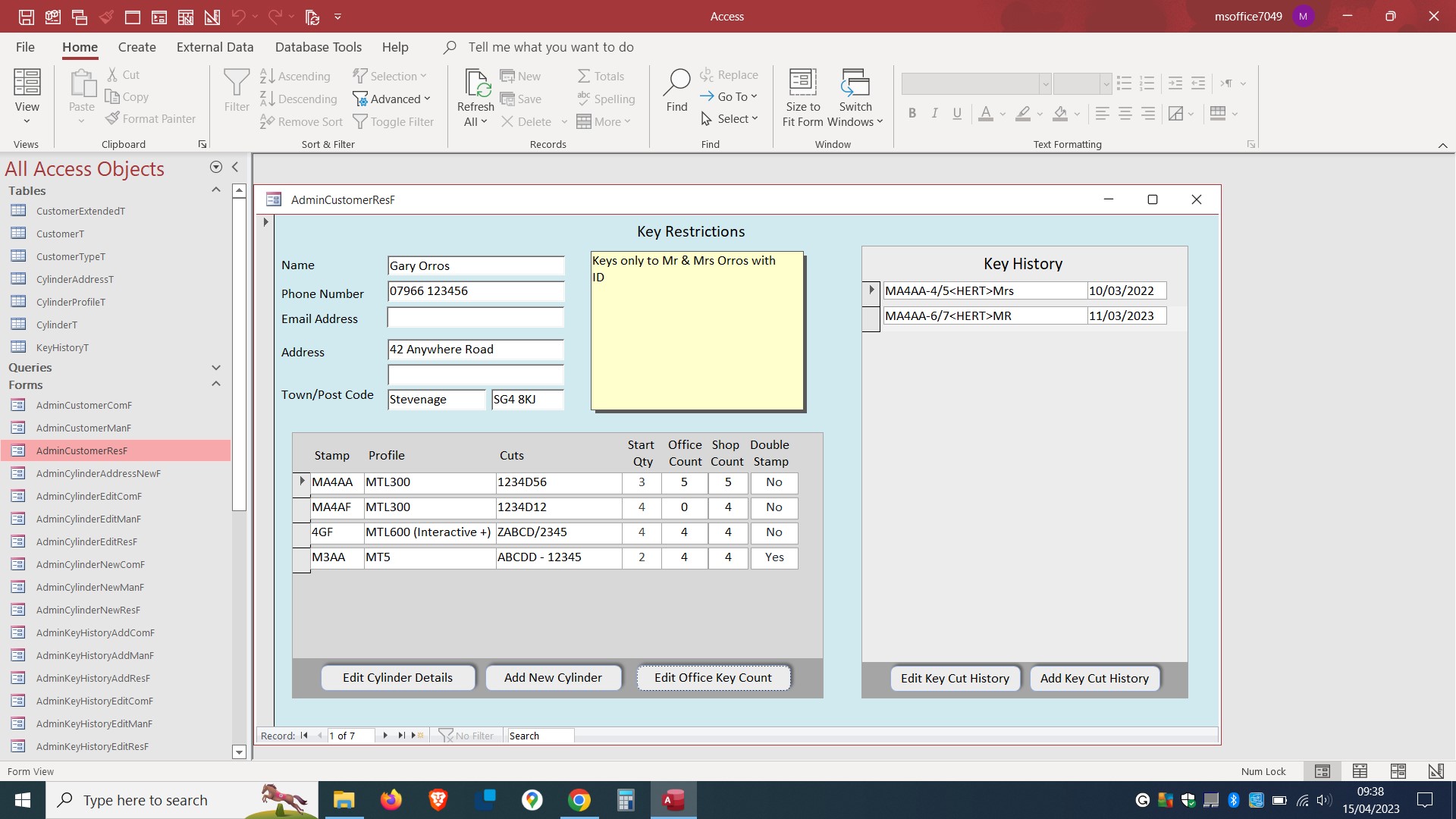The image size is (1456, 819).
Task: Toggle Bold text formatting
Action: 912,113
